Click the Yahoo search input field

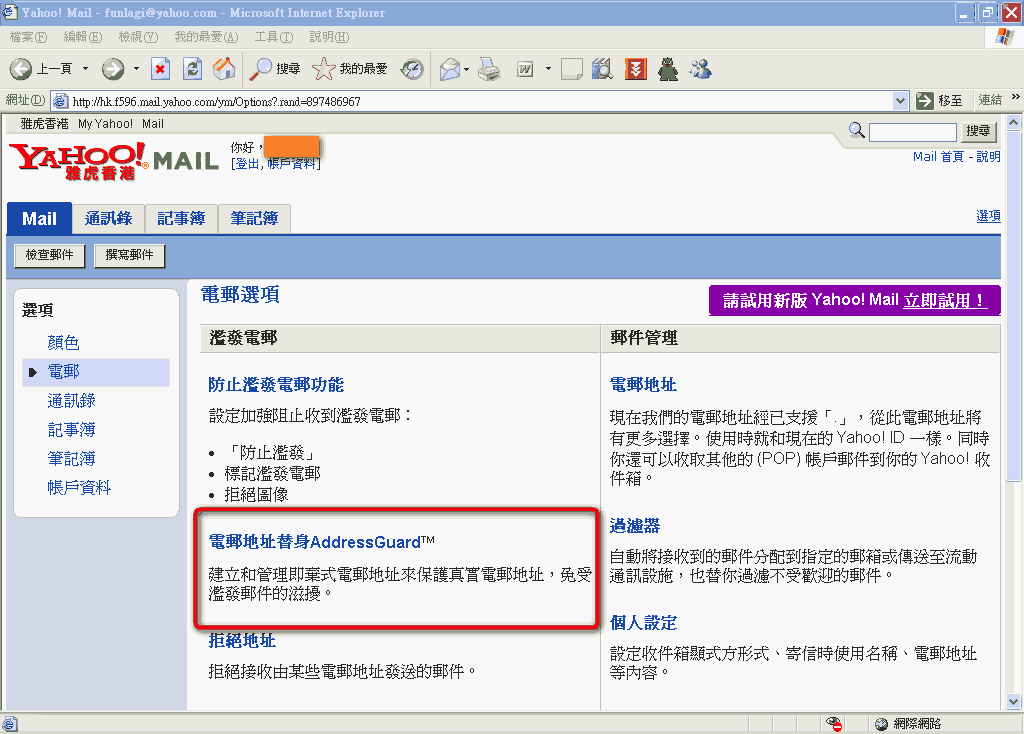coord(912,132)
